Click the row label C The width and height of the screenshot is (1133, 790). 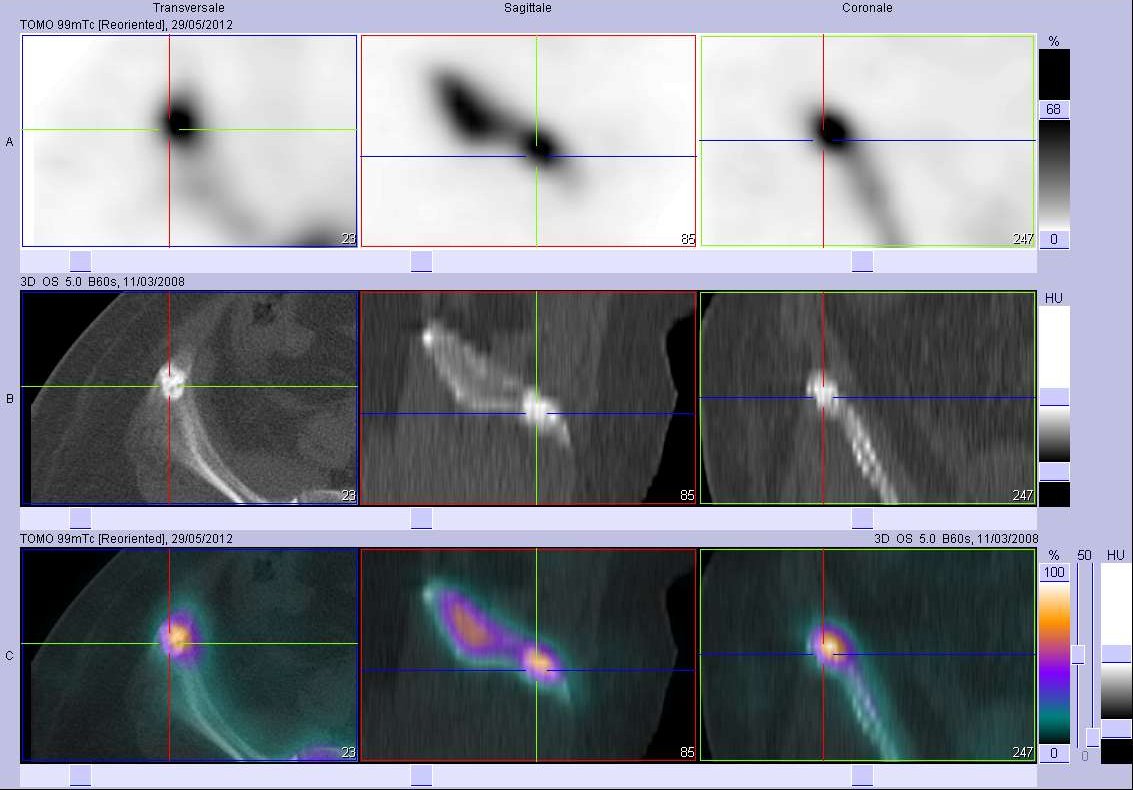[9, 656]
